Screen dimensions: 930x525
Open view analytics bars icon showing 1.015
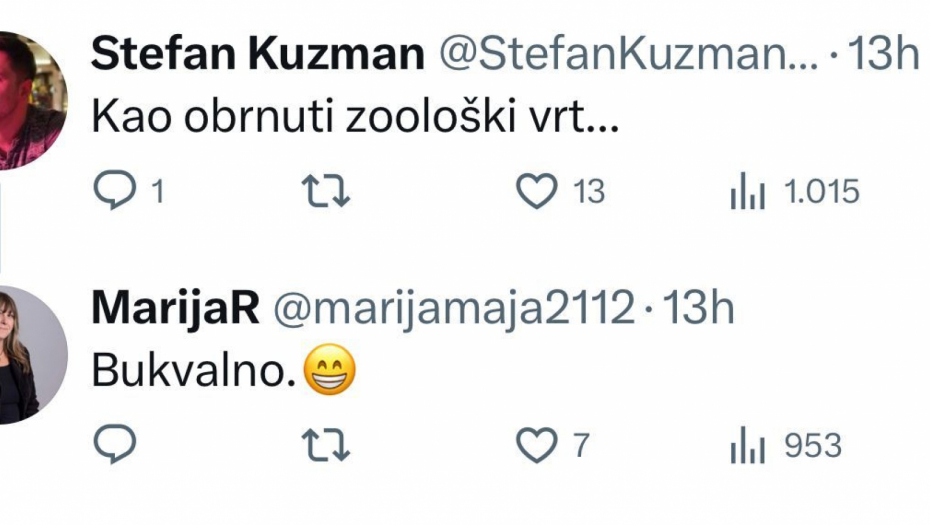pyautogui.click(x=747, y=191)
